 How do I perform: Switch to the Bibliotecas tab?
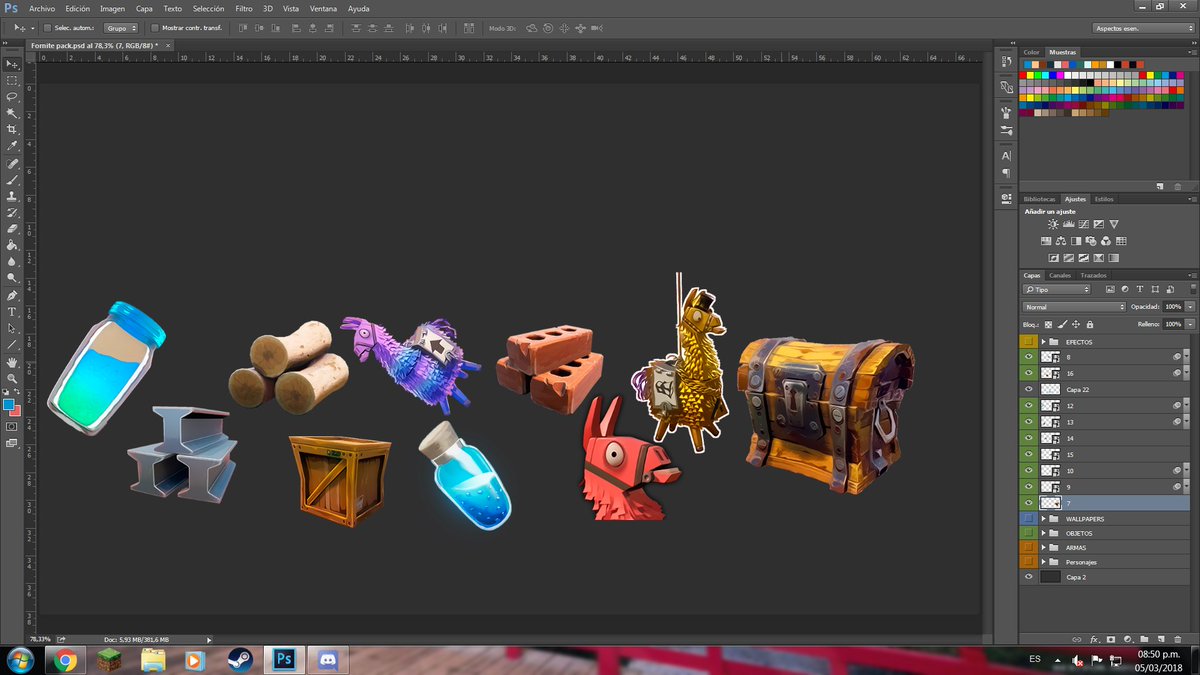pyautogui.click(x=1040, y=199)
